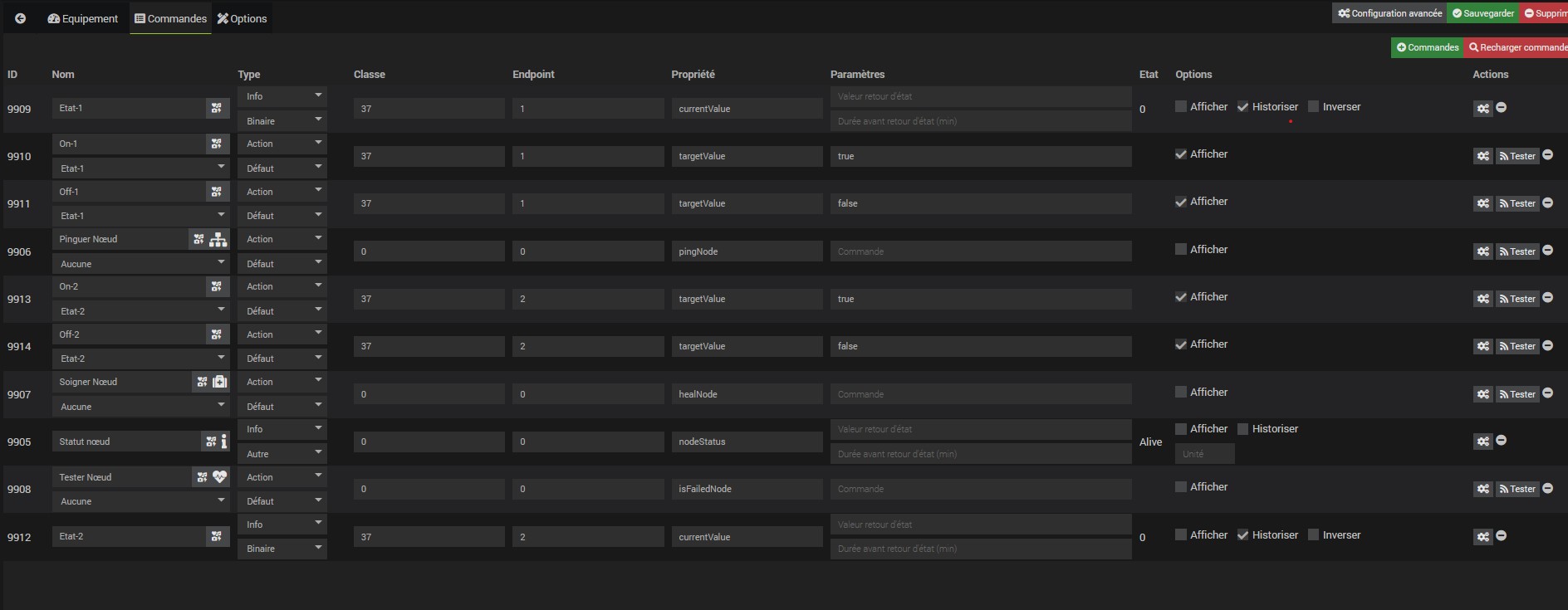This screenshot has height=610, width=1568.
Task: Switch to the Equipement tab
Action: [x=83, y=18]
